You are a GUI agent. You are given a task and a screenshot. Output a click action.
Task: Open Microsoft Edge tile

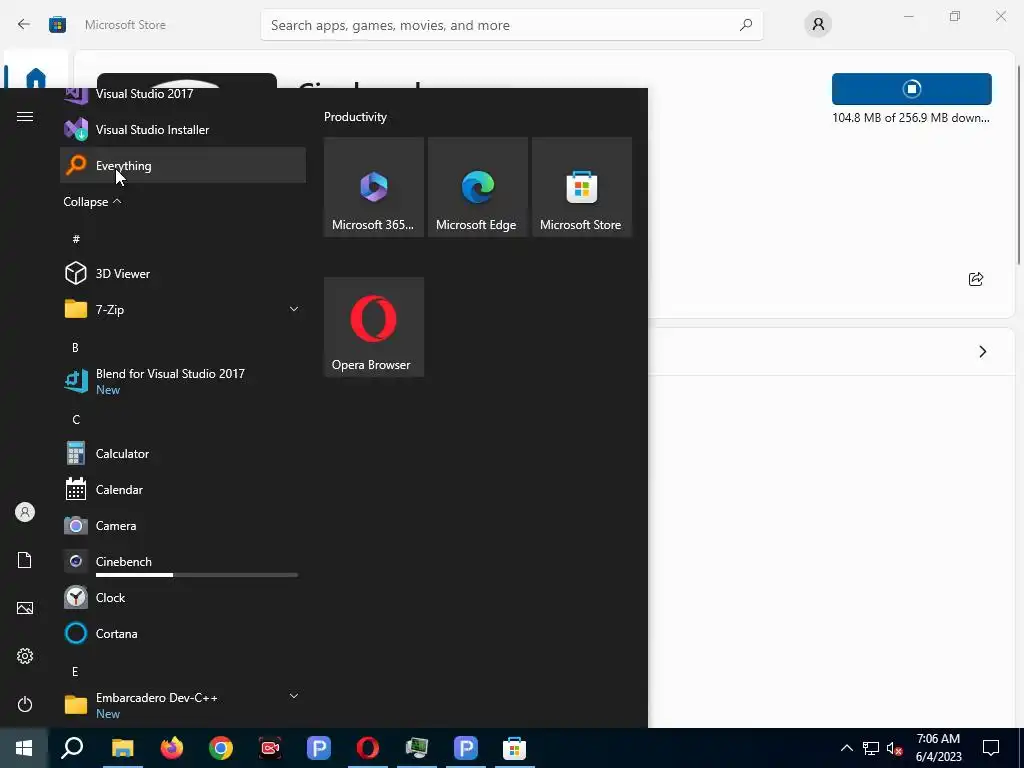click(477, 187)
